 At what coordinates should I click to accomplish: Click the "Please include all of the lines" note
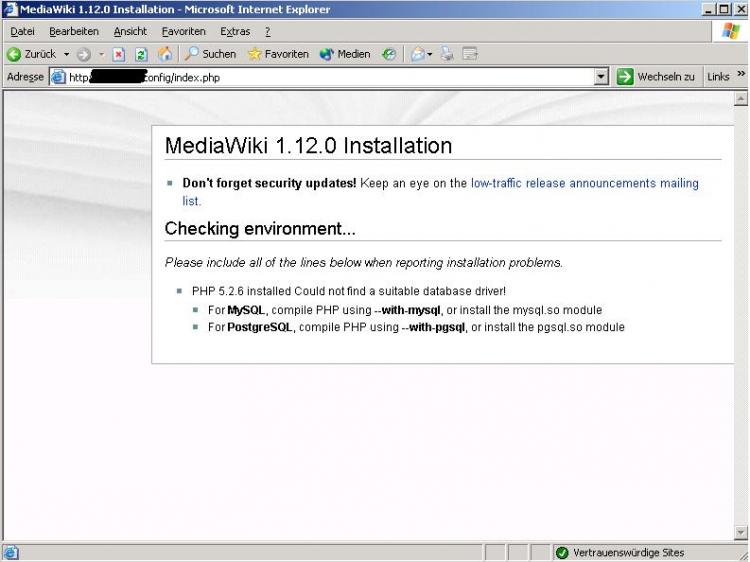[x=364, y=263]
